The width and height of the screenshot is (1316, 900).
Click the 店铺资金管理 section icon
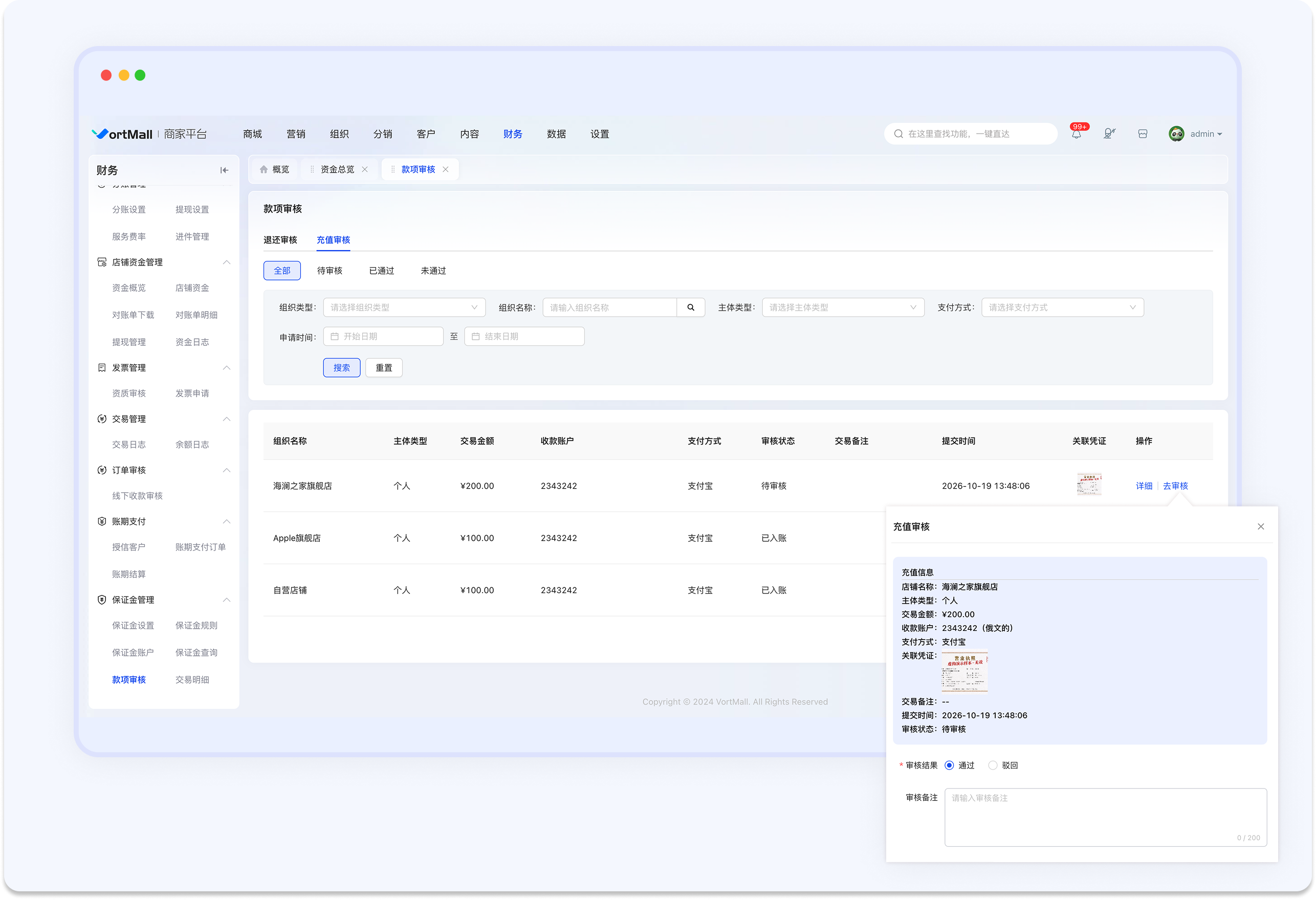click(x=102, y=262)
